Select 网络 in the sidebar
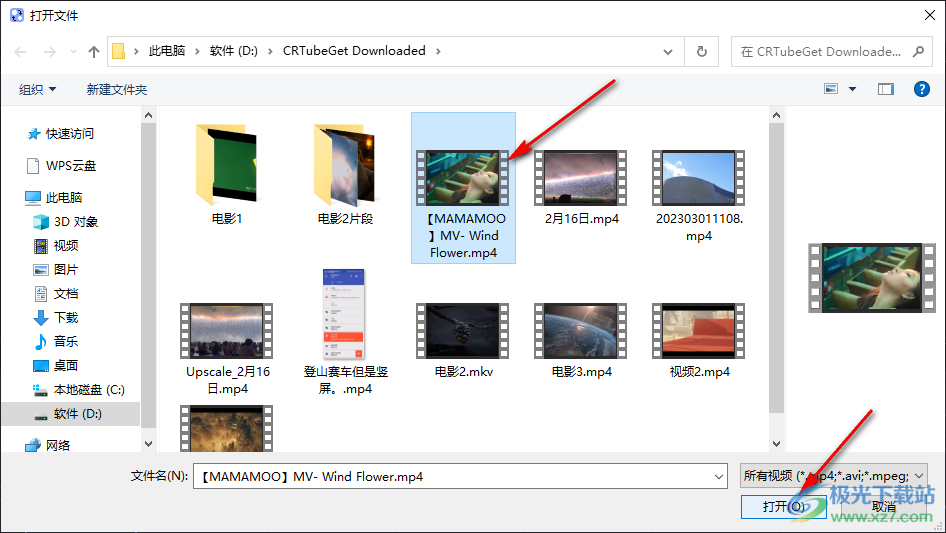This screenshot has height=533, width=946. pos(48,445)
